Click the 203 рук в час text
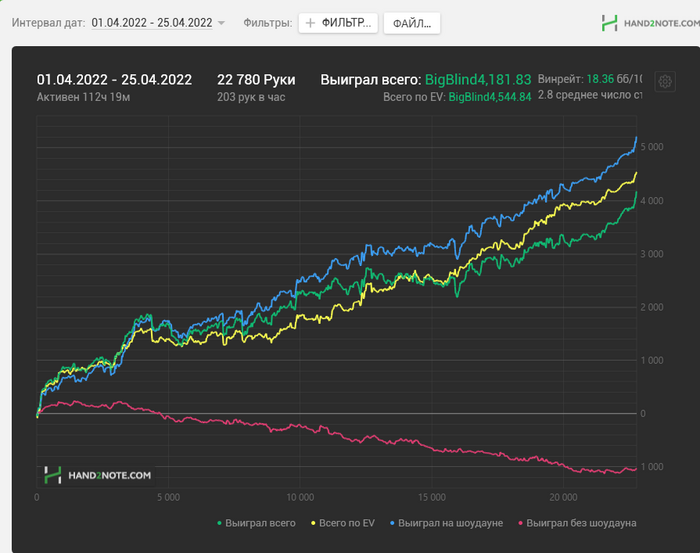Viewport: 700px width, 553px height. [251, 97]
